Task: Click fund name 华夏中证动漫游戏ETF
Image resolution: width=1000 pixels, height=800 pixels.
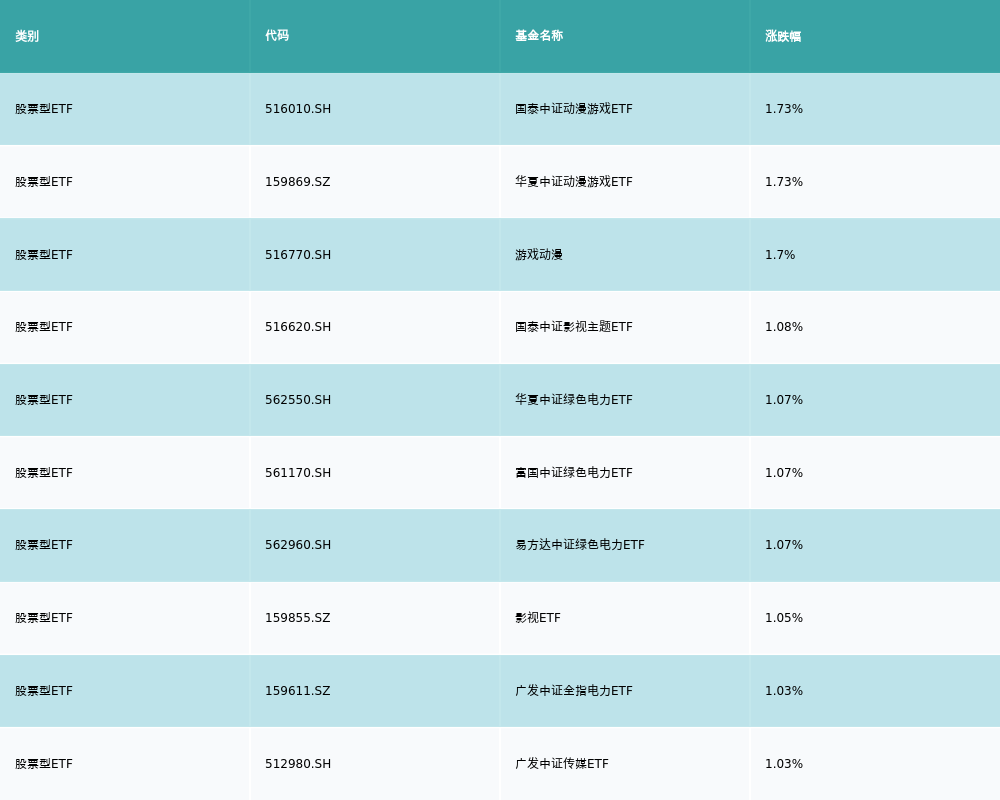Action: point(574,182)
